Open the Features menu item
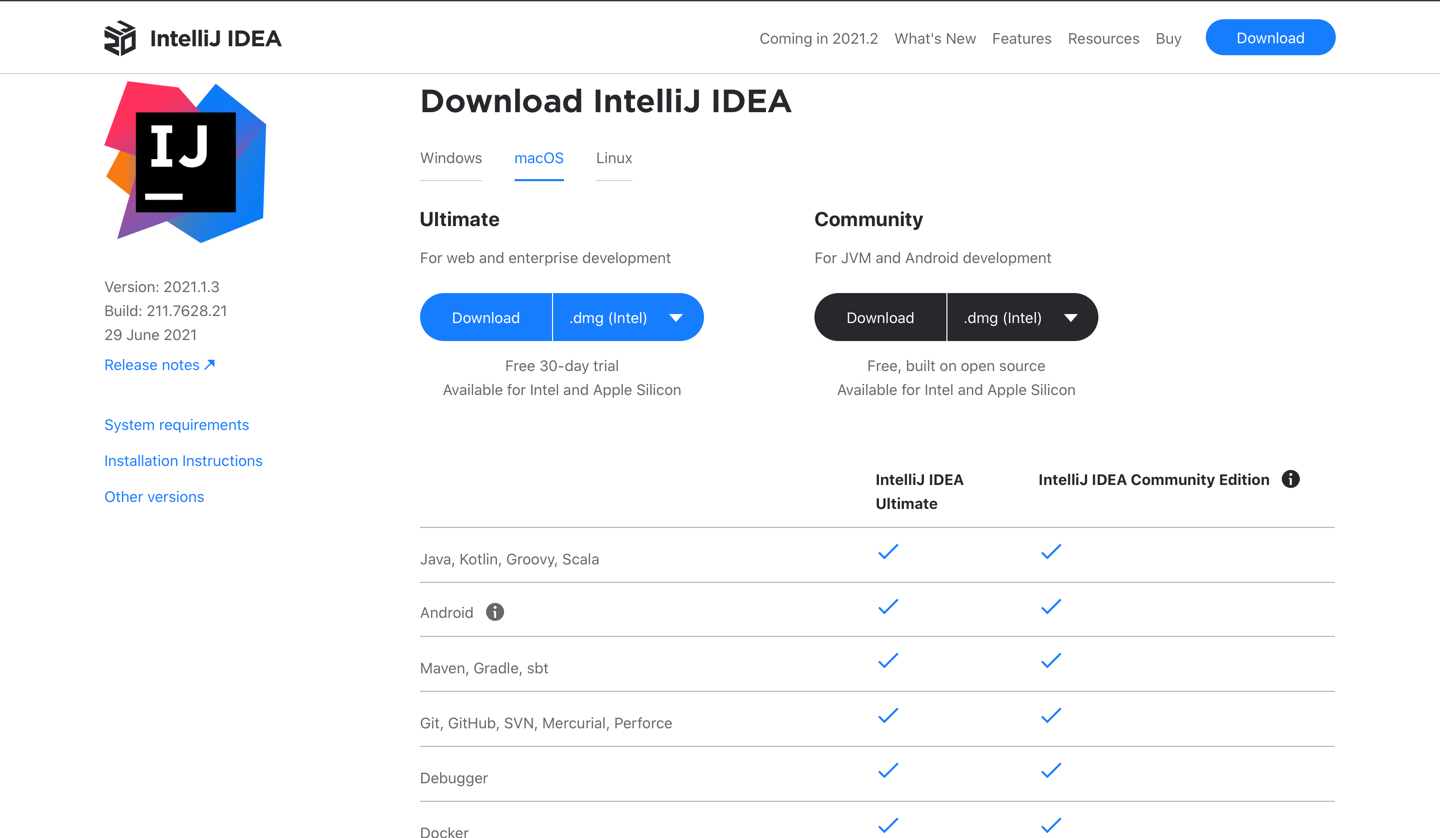This screenshot has width=1440, height=838. coord(1021,38)
